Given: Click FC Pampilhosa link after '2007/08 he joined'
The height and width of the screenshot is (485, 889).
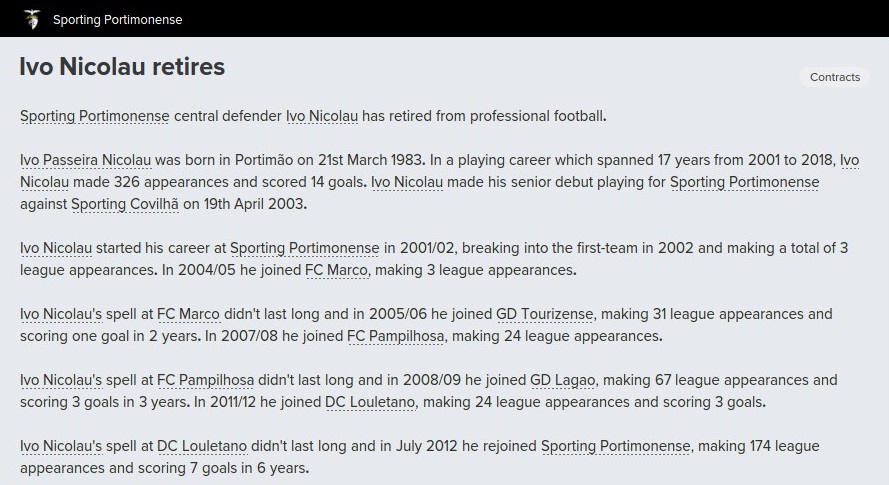Looking at the screenshot, I should [x=396, y=336].
